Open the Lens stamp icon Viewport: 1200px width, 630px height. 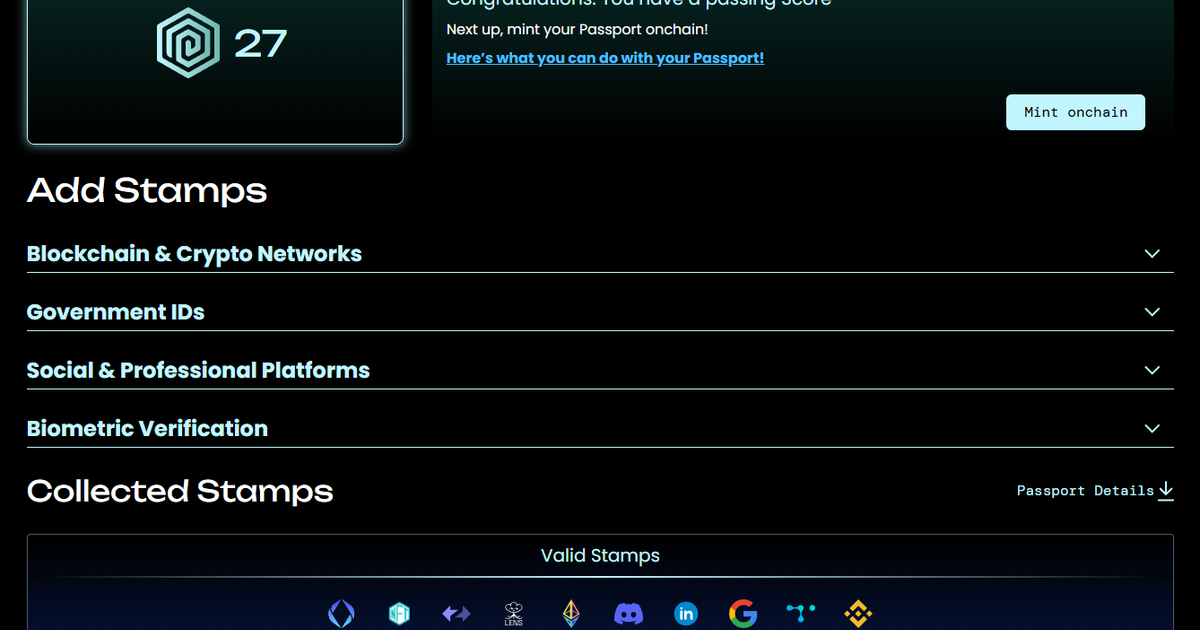tap(513, 614)
